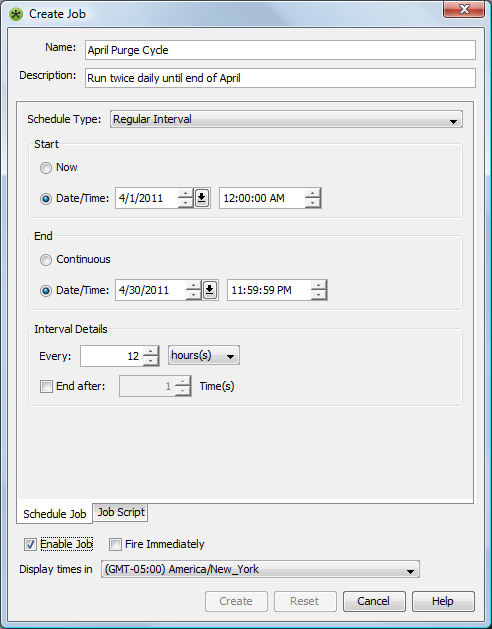Switch to the Schedule Job tab

pos(55,514)
